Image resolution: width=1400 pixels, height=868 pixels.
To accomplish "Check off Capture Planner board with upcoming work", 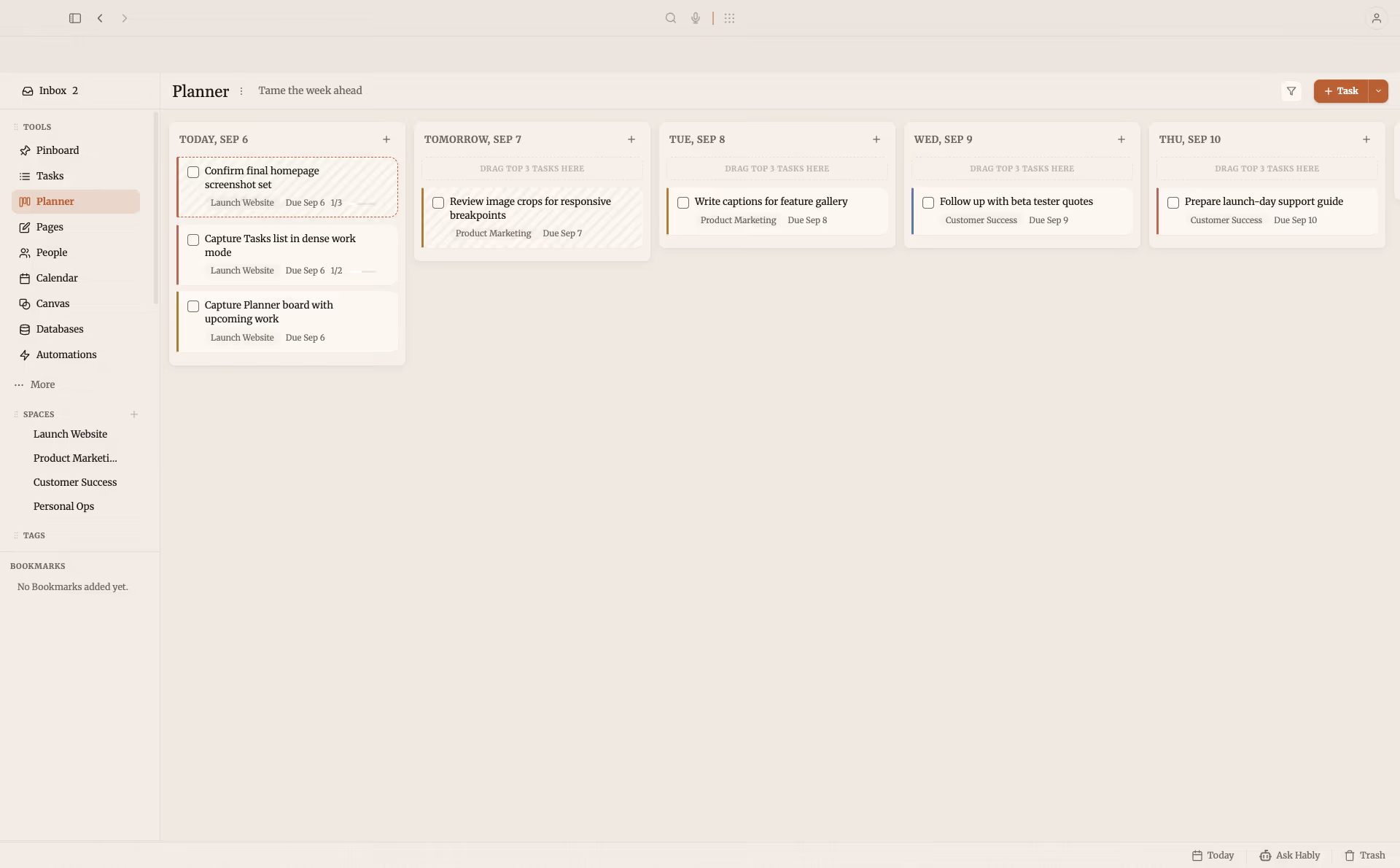I will pos(193,306).
